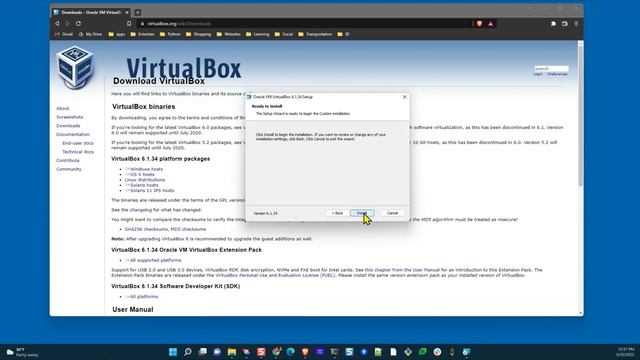Open the taskbar clock and date

point(626,352)
